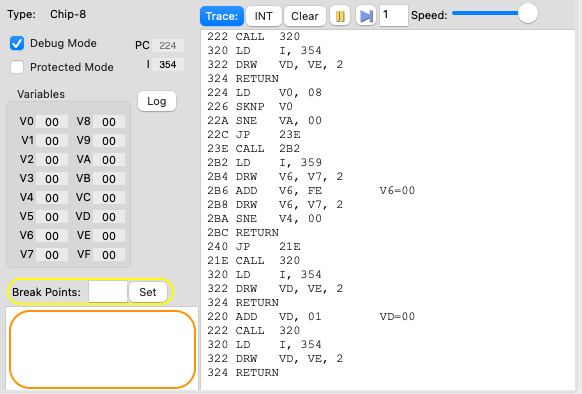Click trace line '22A SNE VA, 00'

tap(264, 121)
